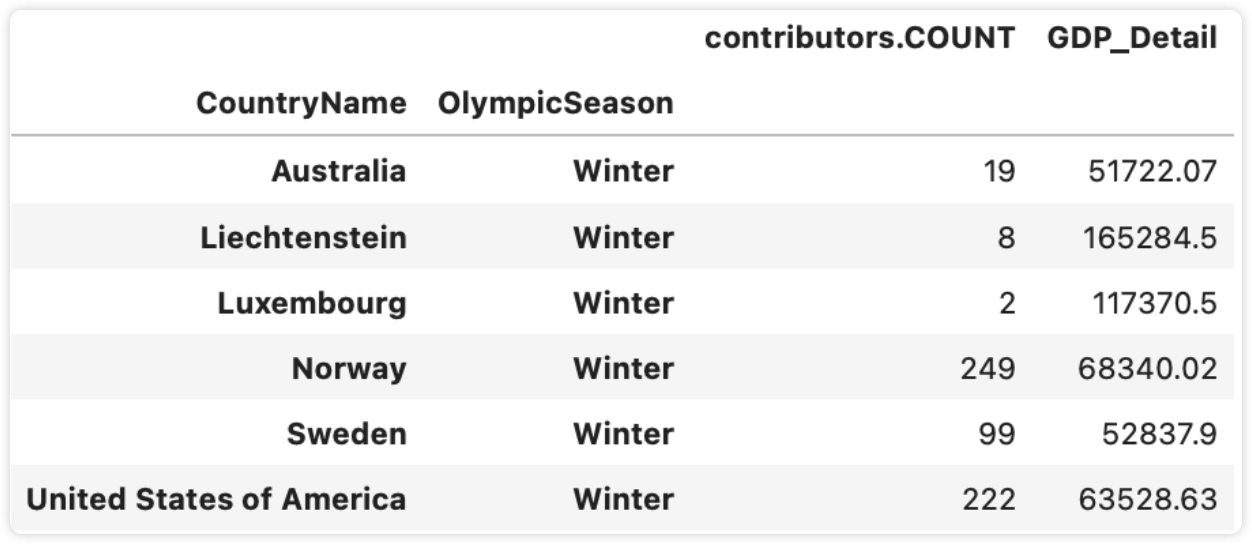Click Sweden's contributors count 99
Screen dimensions: 1252x544
(x=997, y=433)
